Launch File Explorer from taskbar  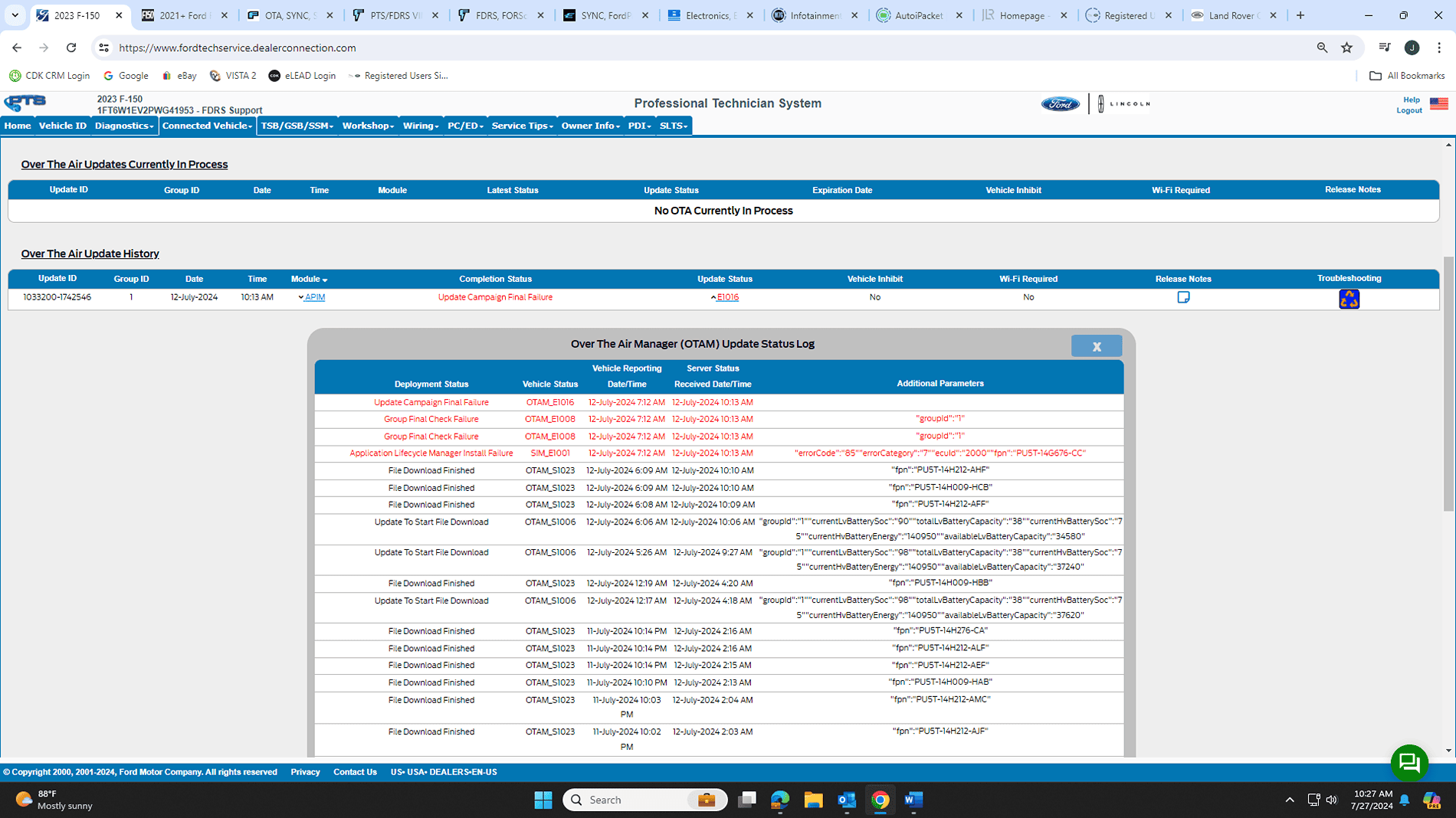813,800
